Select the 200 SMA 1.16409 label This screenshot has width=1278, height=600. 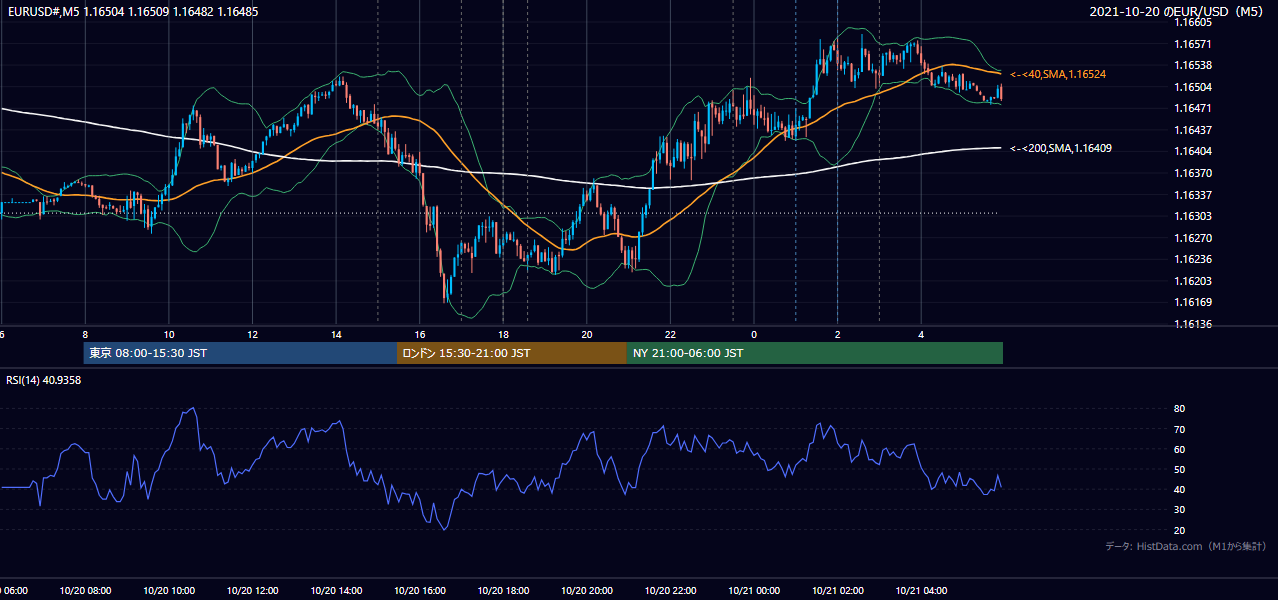point(1061,148)
